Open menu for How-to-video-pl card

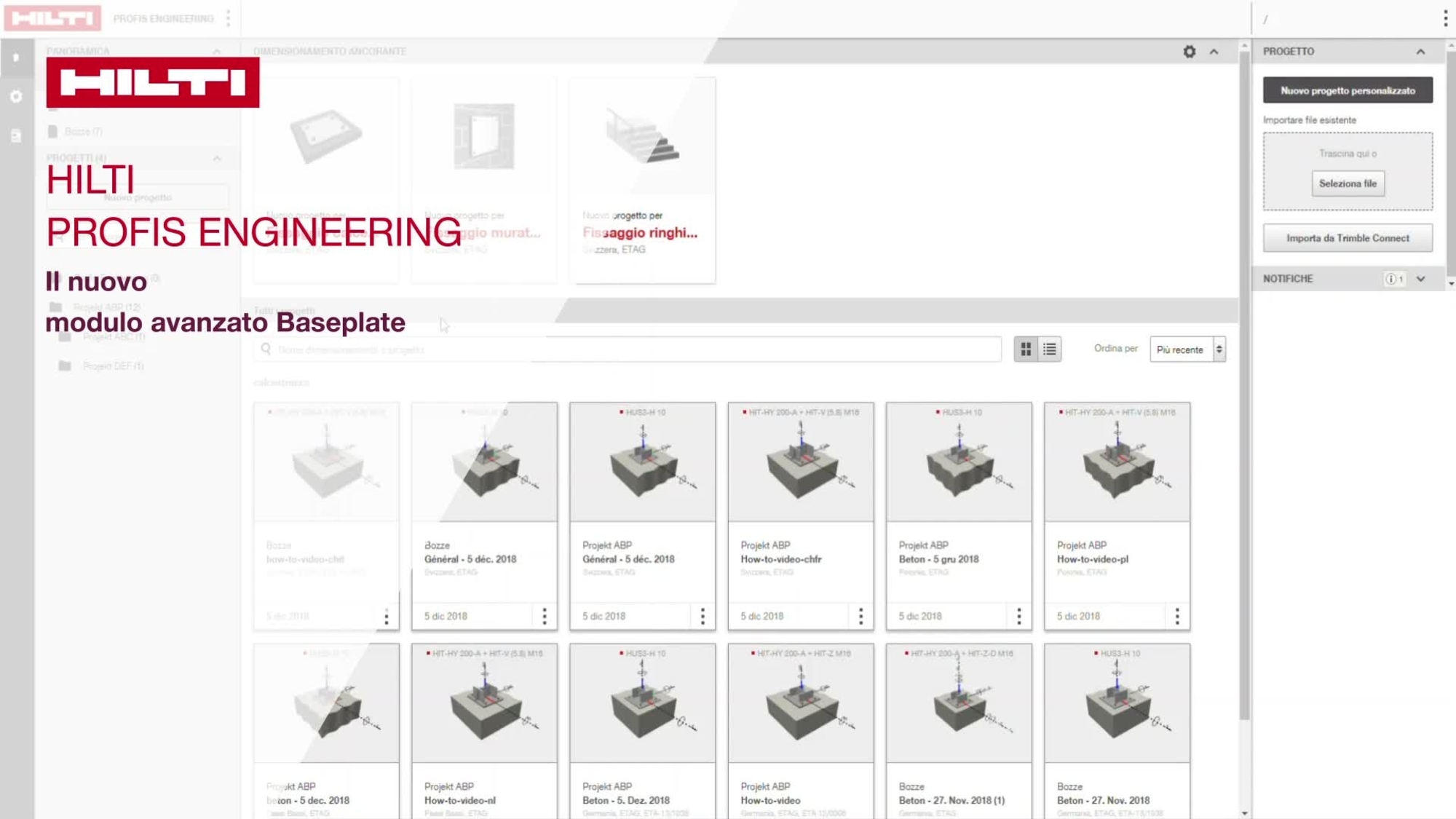coord(1177,617)
